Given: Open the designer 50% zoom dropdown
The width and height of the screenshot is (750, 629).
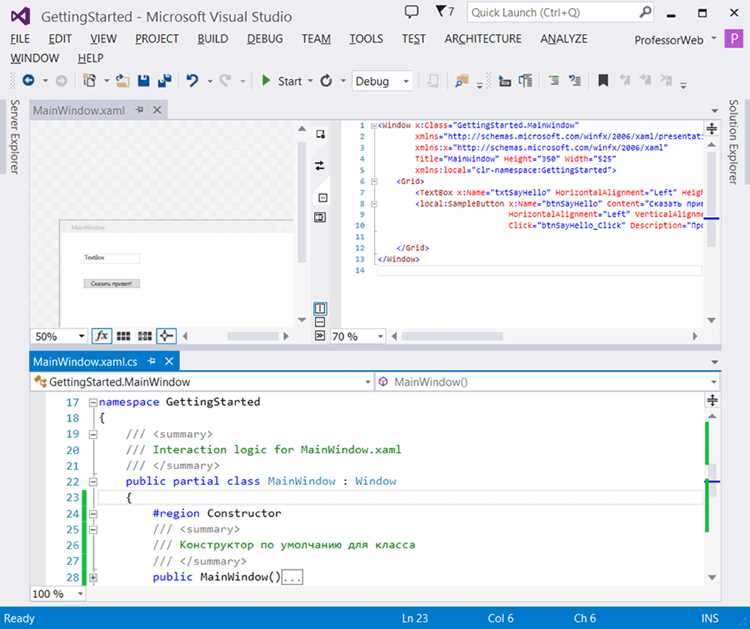Looking at the screenshot, I should pos(59,336).
